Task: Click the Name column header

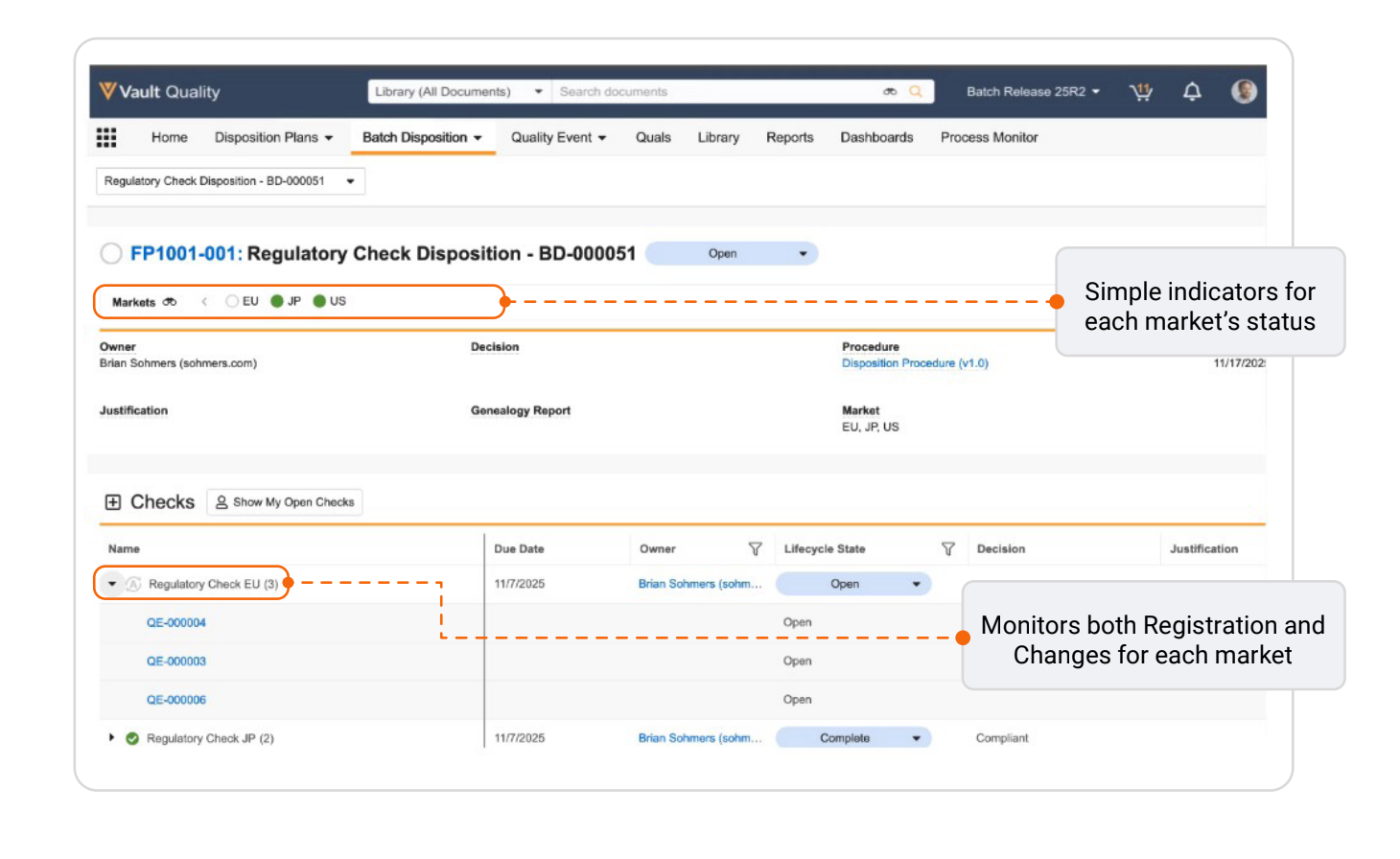Action: pos(124,549)
